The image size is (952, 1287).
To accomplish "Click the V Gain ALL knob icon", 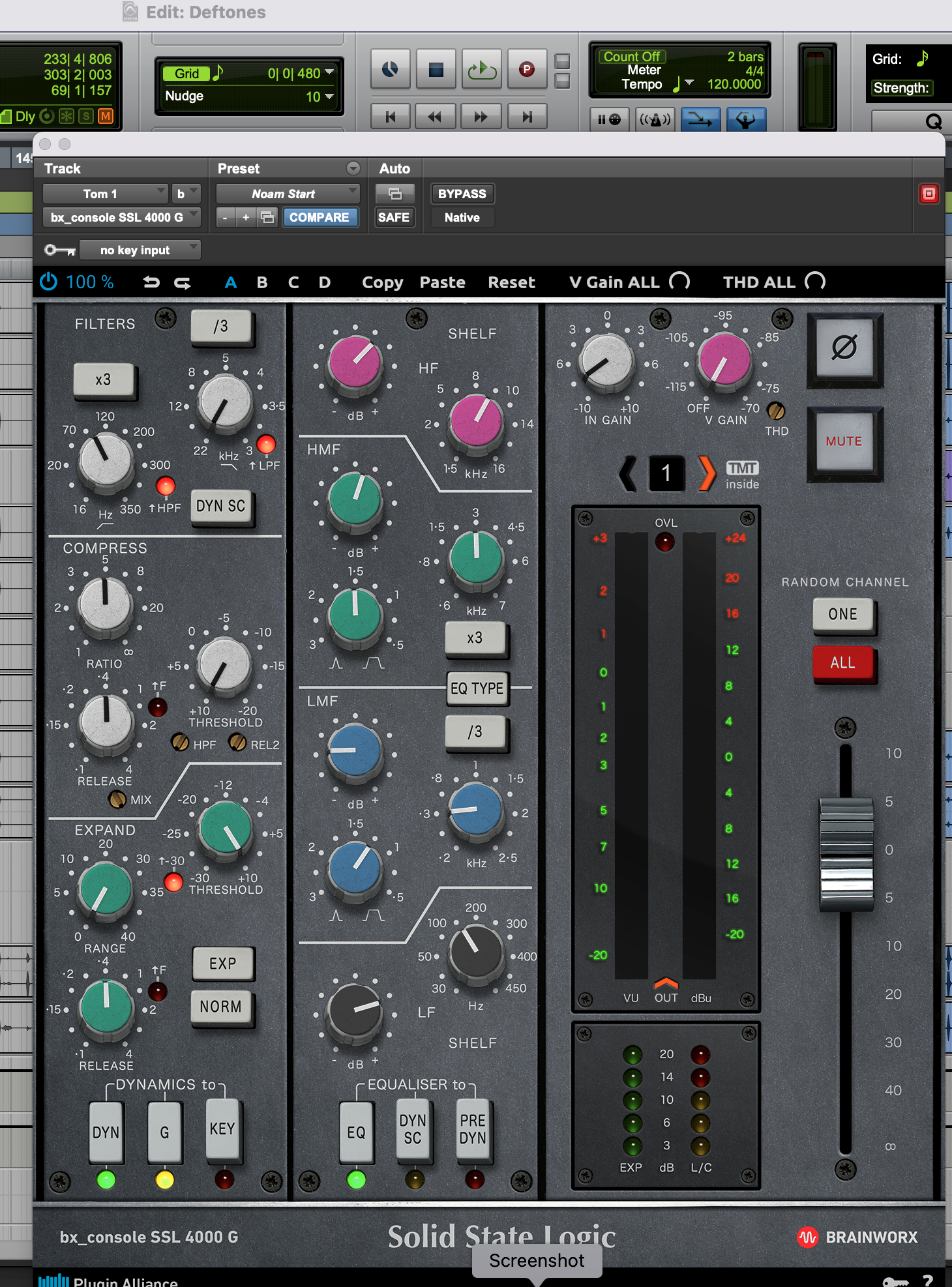I will pyautogui.click(x=679, y=281).
